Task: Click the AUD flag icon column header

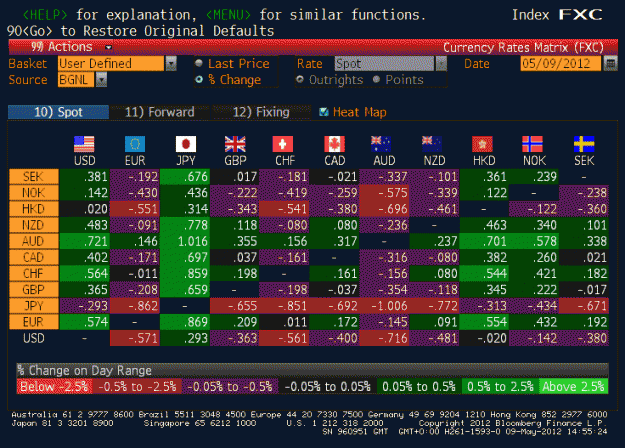Action: coord(381,144)
